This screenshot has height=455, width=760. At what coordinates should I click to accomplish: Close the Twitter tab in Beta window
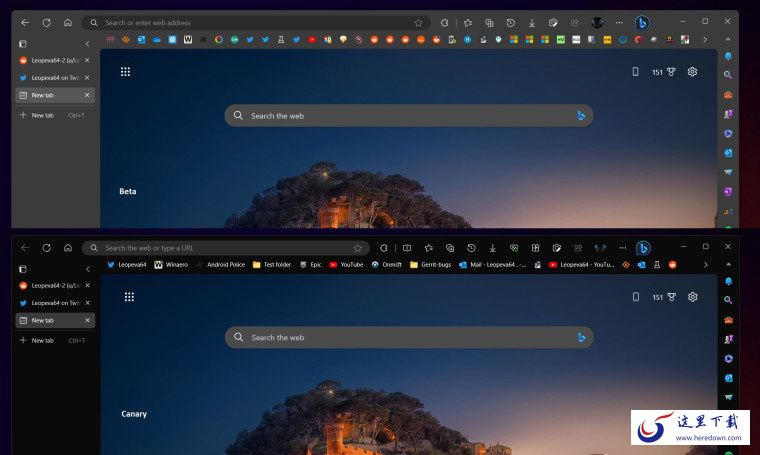tap(87, 78)
